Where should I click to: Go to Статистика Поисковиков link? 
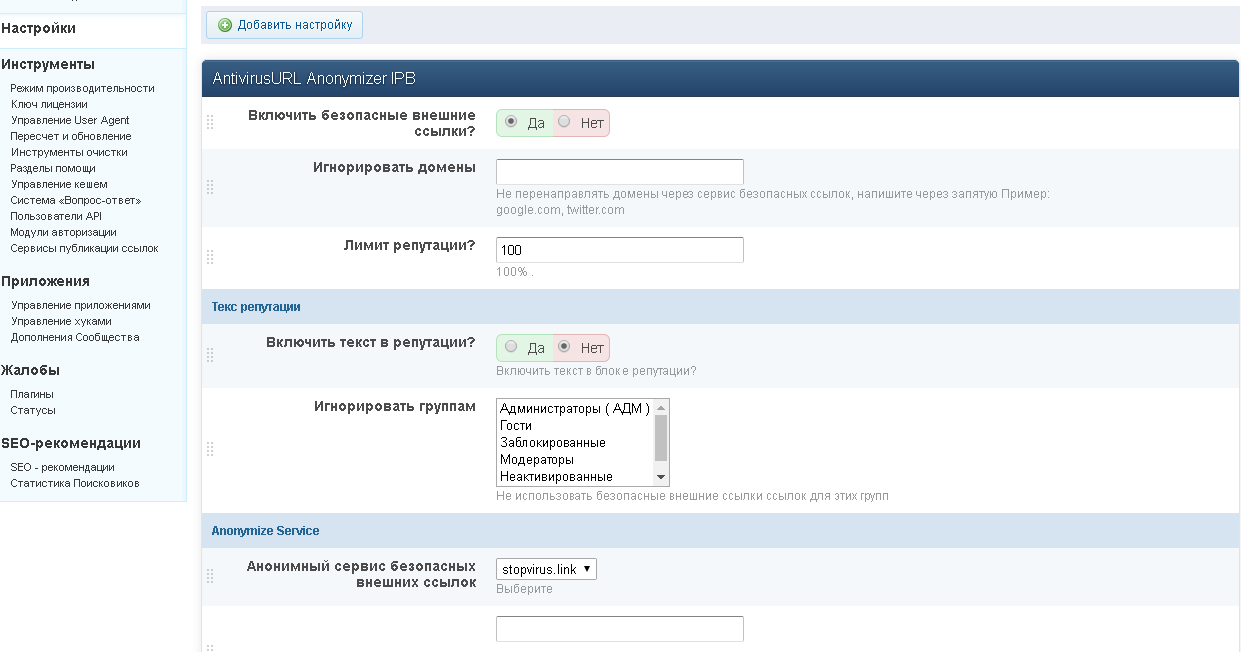[75, 483]
